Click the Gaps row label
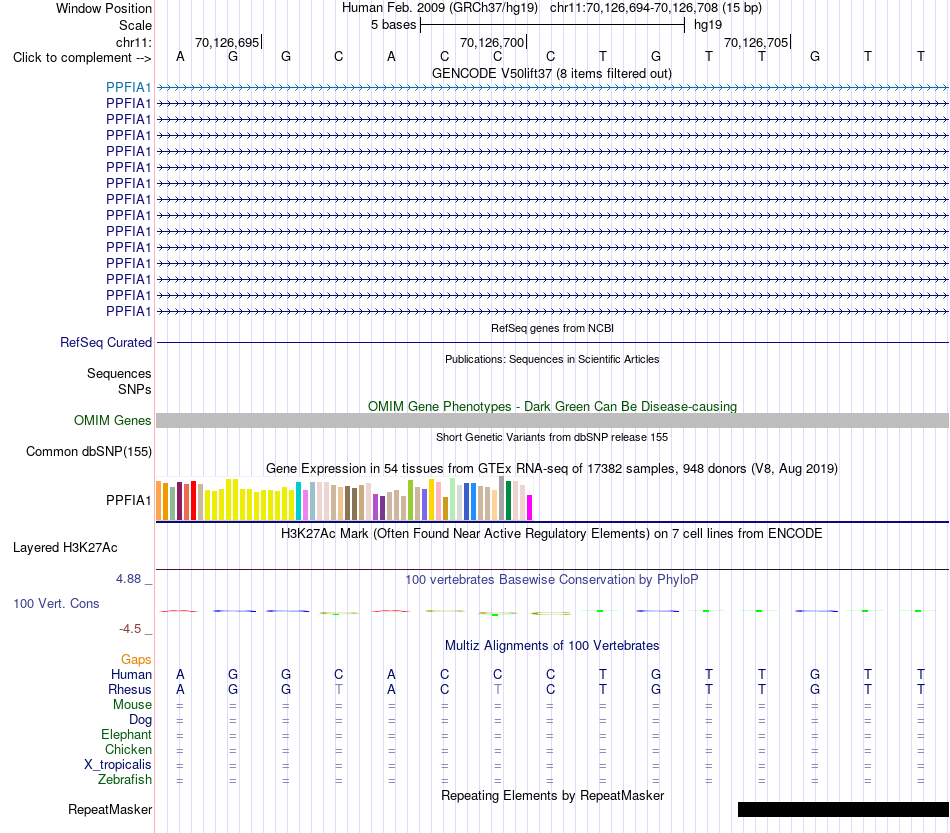 coord(136,660)
